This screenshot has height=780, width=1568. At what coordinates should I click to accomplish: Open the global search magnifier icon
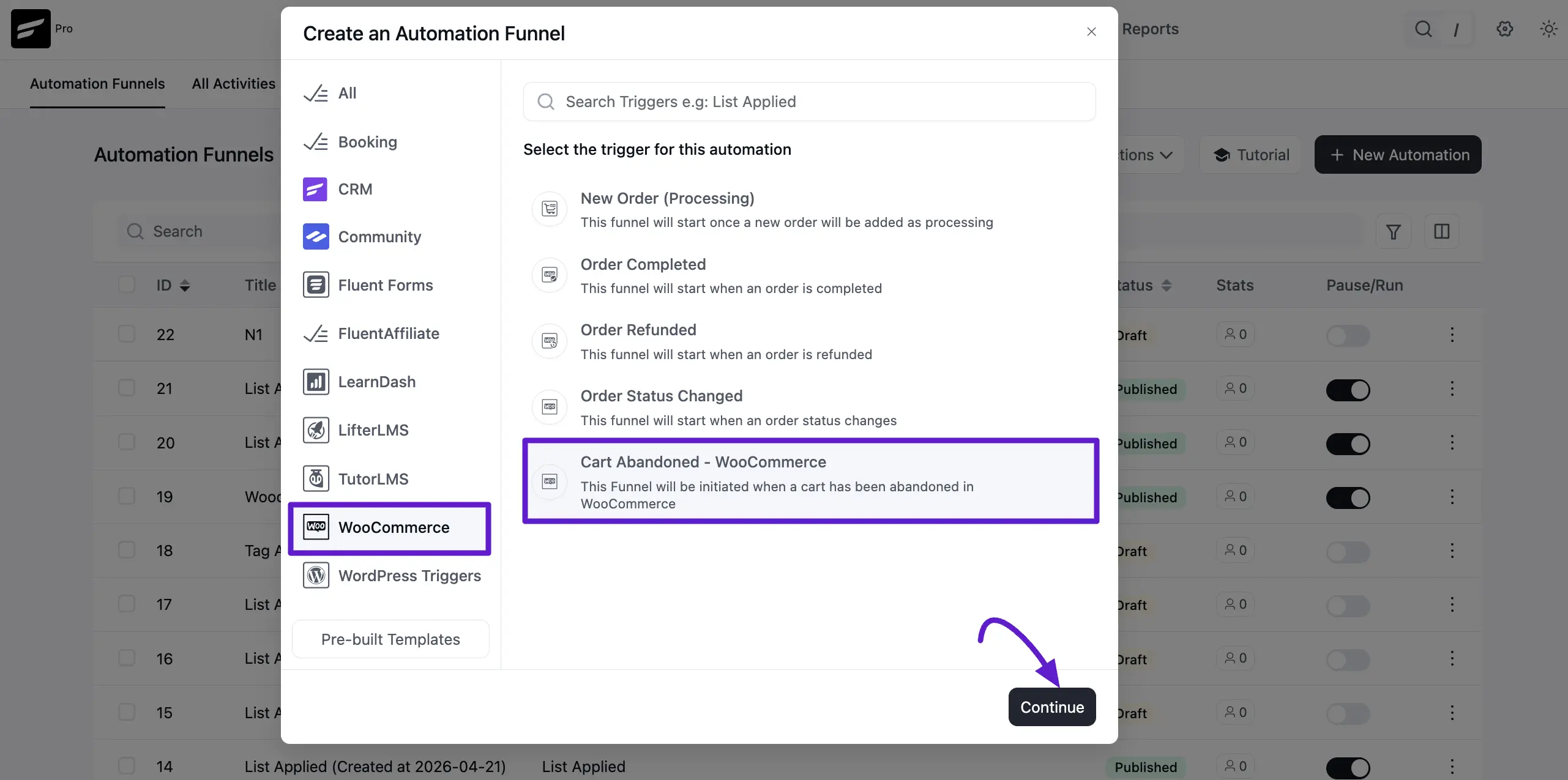pos(1423,29)
